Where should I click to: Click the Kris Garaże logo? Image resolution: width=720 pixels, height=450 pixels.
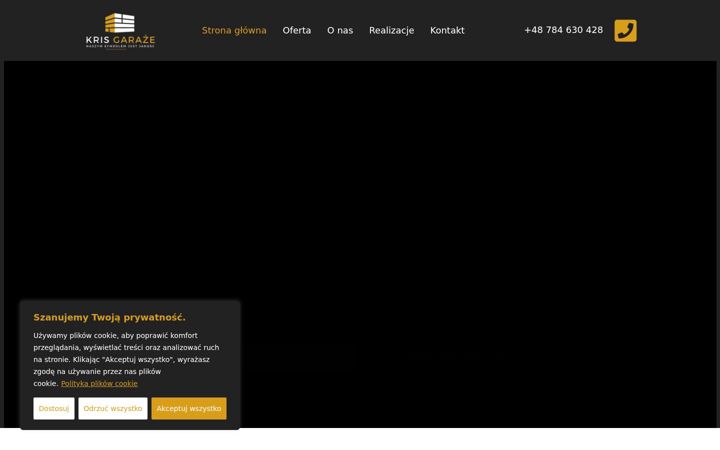tap(120, 30)
